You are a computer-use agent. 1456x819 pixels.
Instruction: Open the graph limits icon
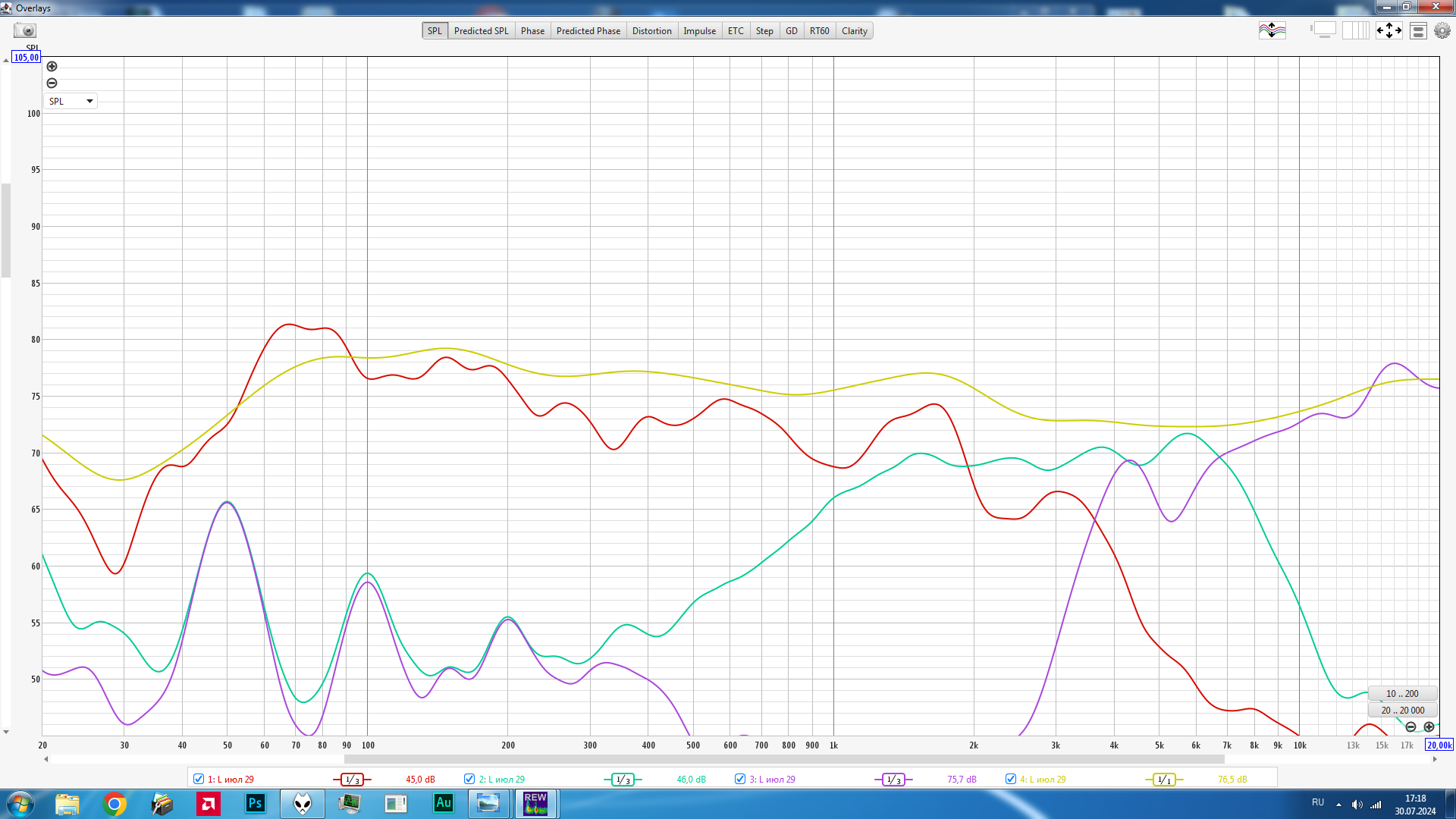[x=1418, y=30]
